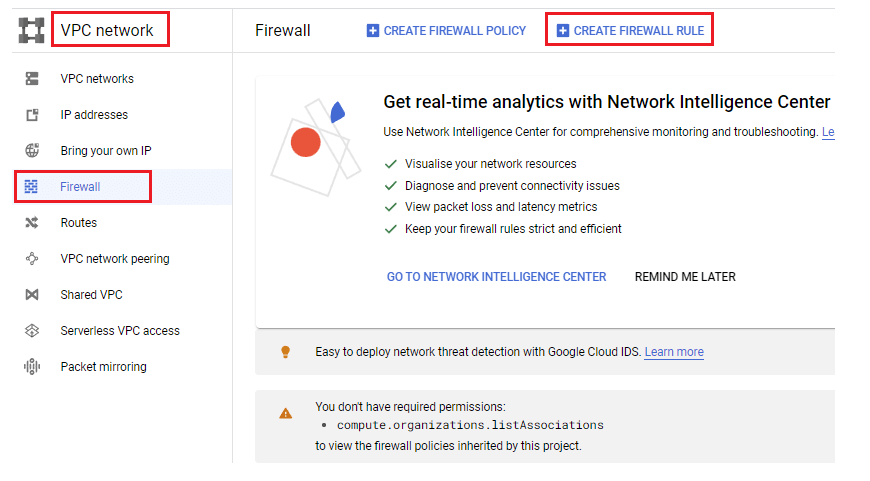Click Create Firewall Policy button
The width and height of the screenshot is (870, 481).
click(446, 31)
